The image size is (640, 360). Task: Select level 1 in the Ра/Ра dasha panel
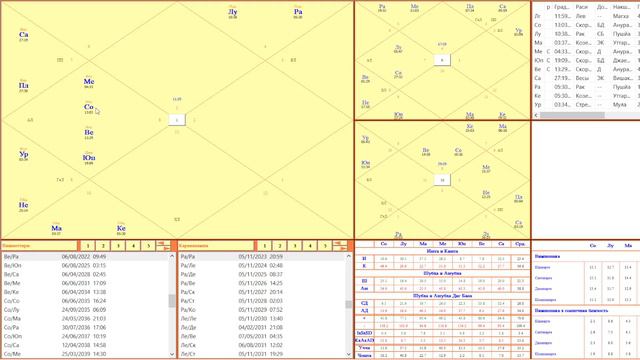(264, 246)
